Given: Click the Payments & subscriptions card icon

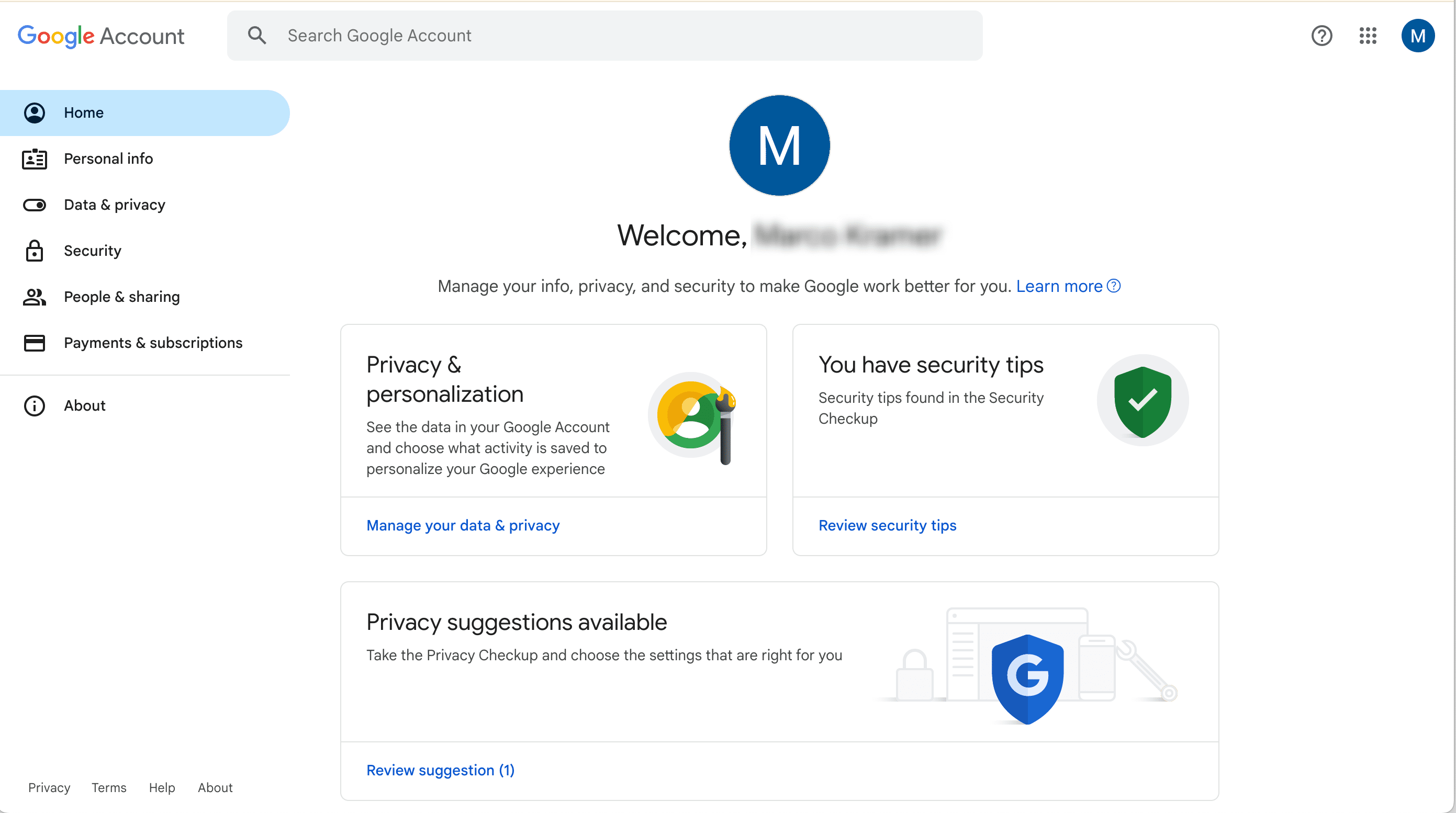Looking at the screenshot, I should tap(35, 342).
